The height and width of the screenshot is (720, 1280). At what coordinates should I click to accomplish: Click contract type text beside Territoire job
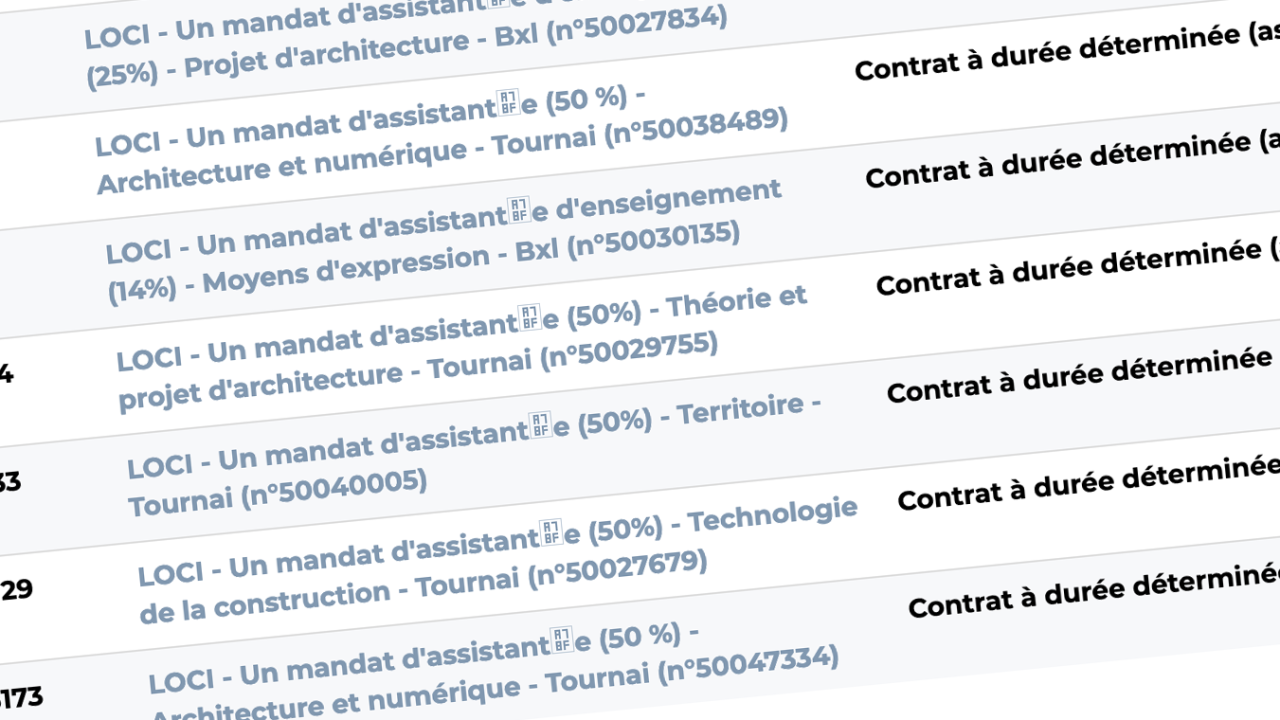1088,483
